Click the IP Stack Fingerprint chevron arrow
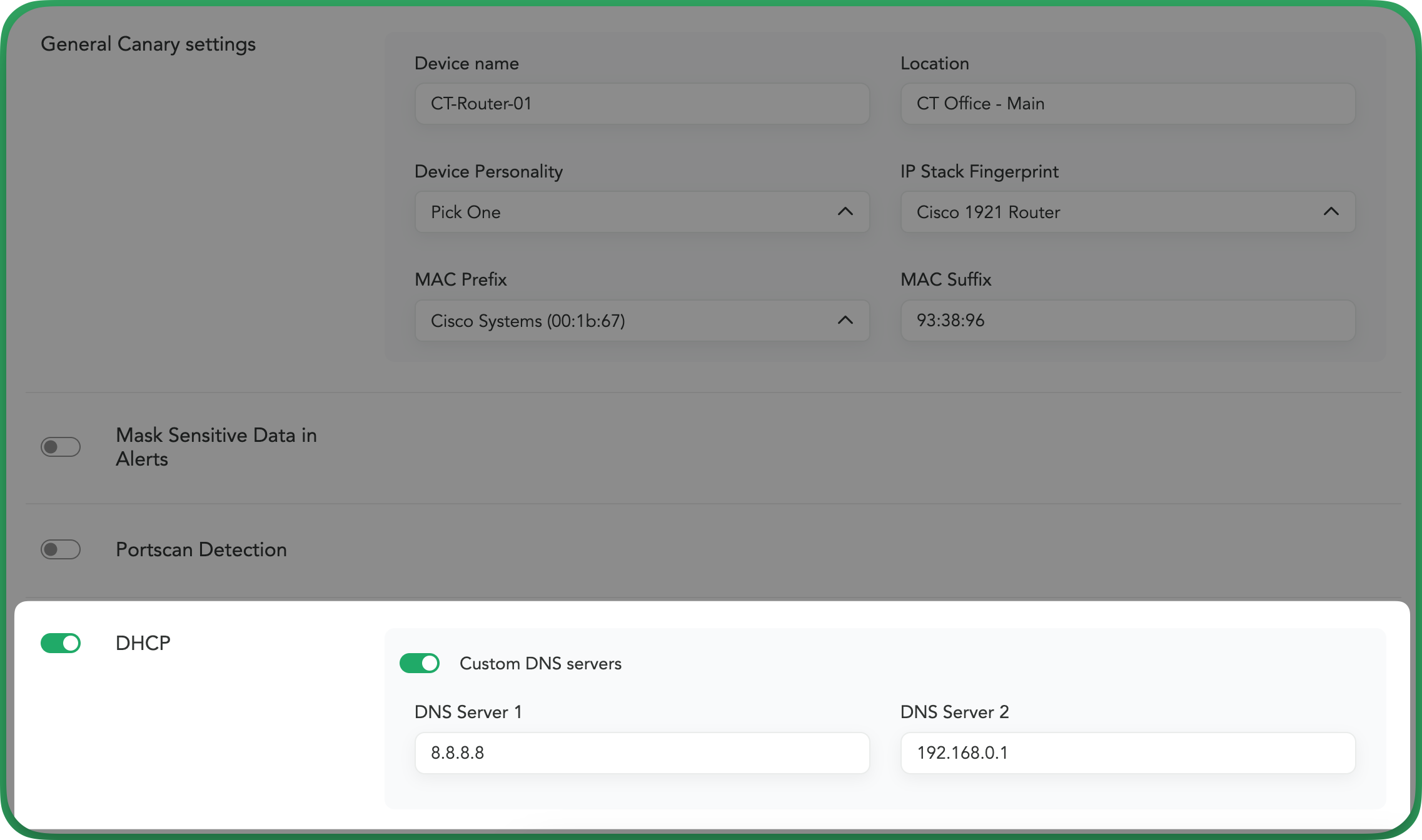 1331,212
